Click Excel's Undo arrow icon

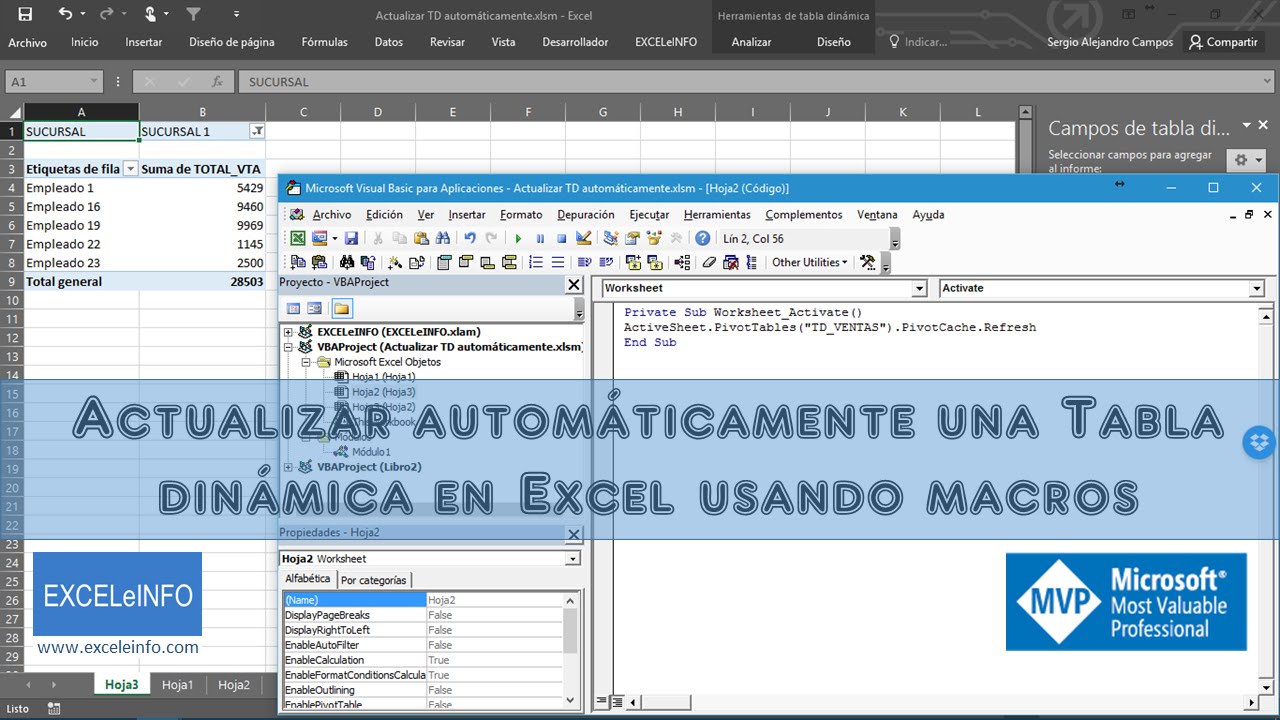point(65,14)
